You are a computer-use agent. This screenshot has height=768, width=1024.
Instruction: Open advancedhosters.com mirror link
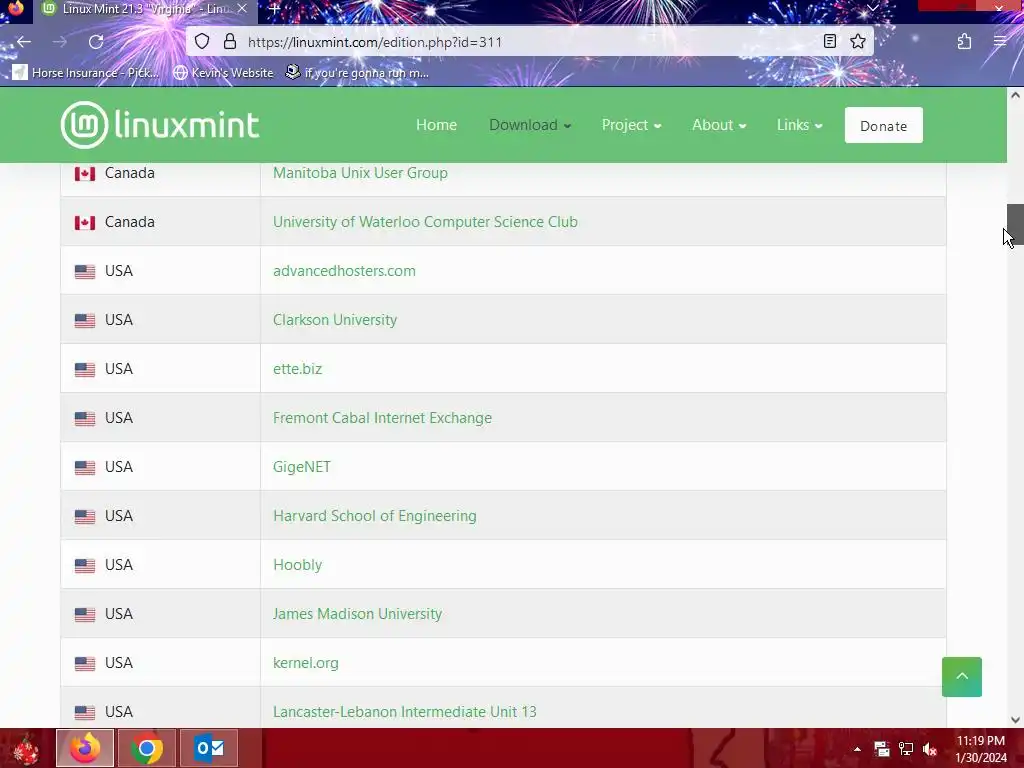pyautogui.click(x=344, y=271)
